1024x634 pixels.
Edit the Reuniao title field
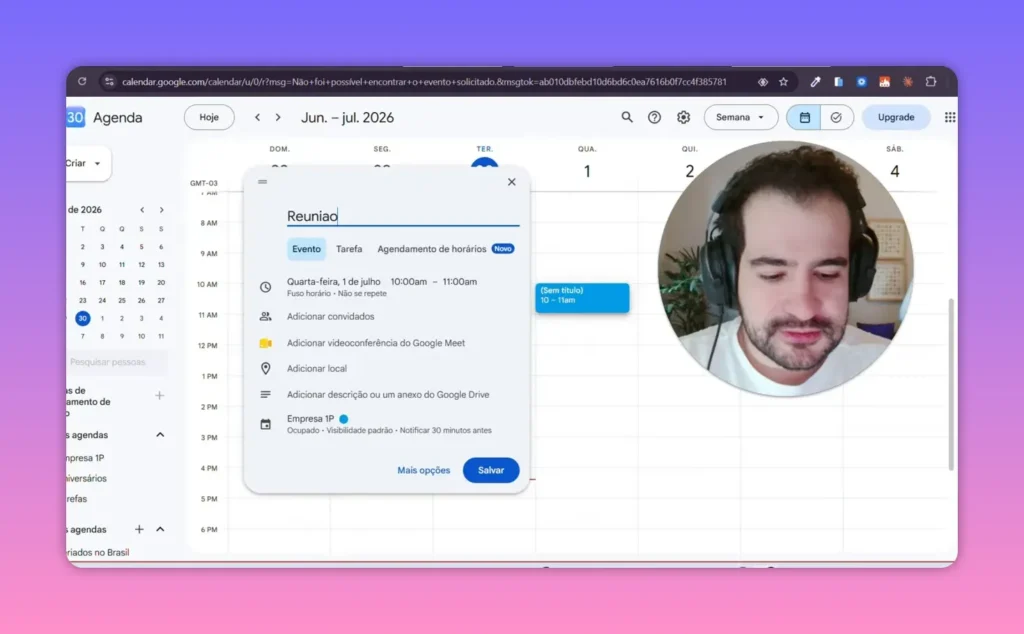403,216
